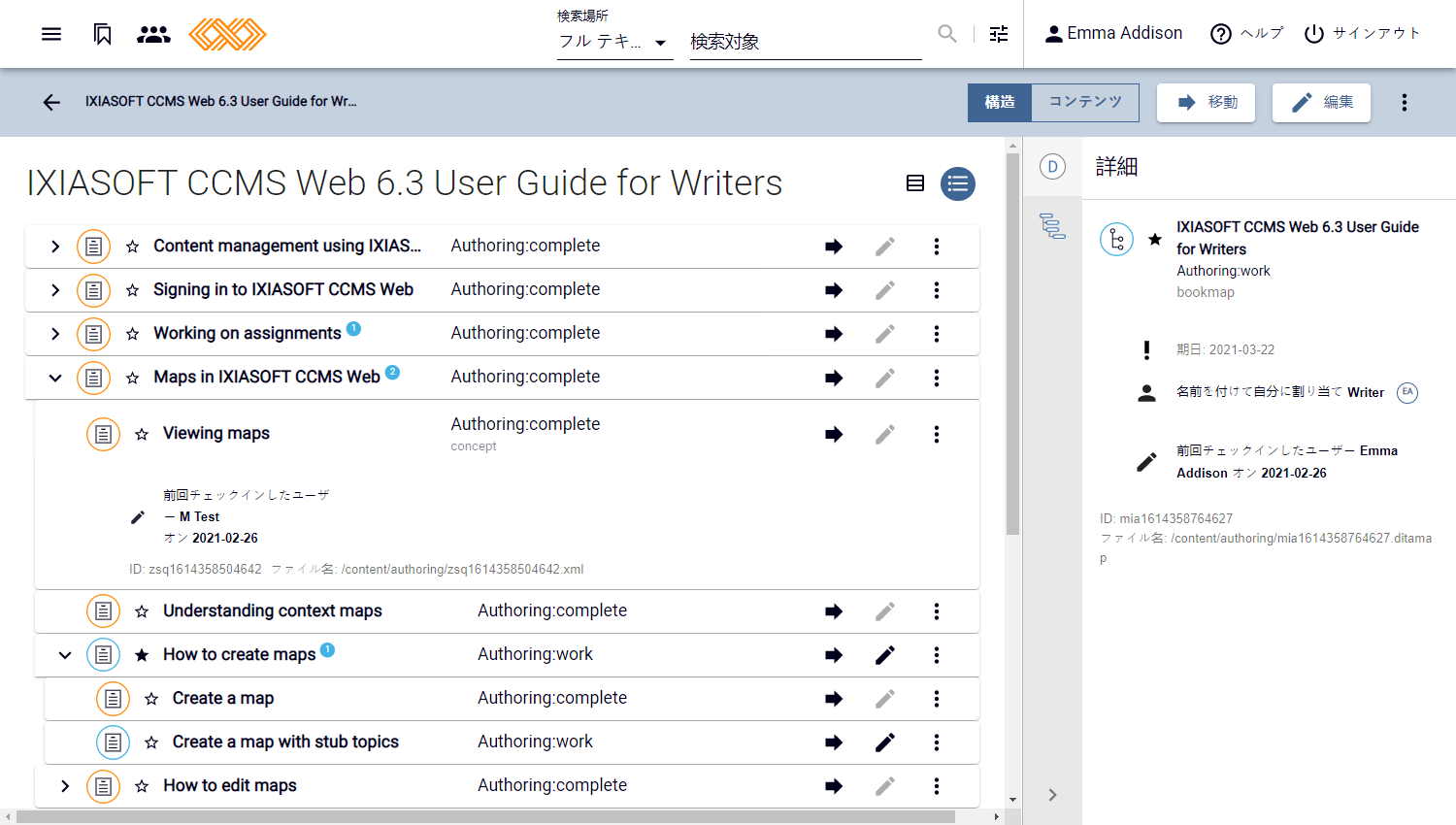1456x825 pixels.
Task: Select the blue detailed list view button
Action: click(958, 183)
